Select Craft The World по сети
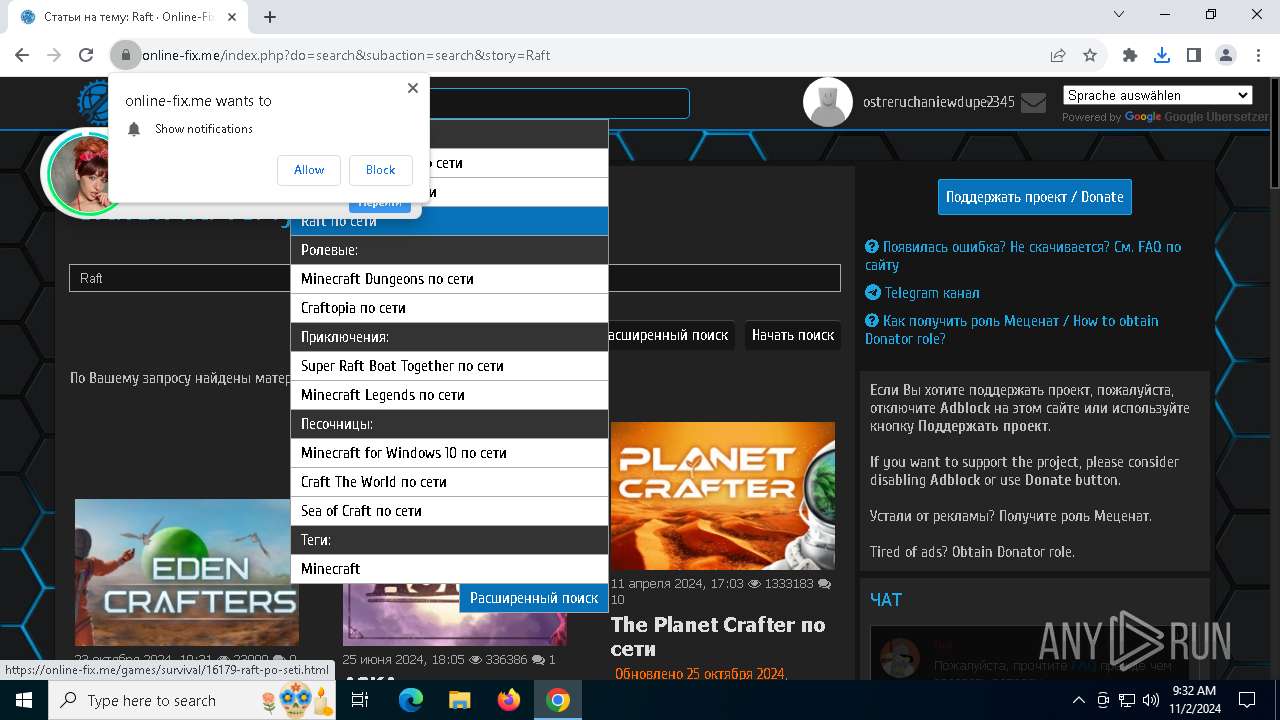Image resolution: width=1280 pixels, height=720 pixels. click(x=450, y=482)
